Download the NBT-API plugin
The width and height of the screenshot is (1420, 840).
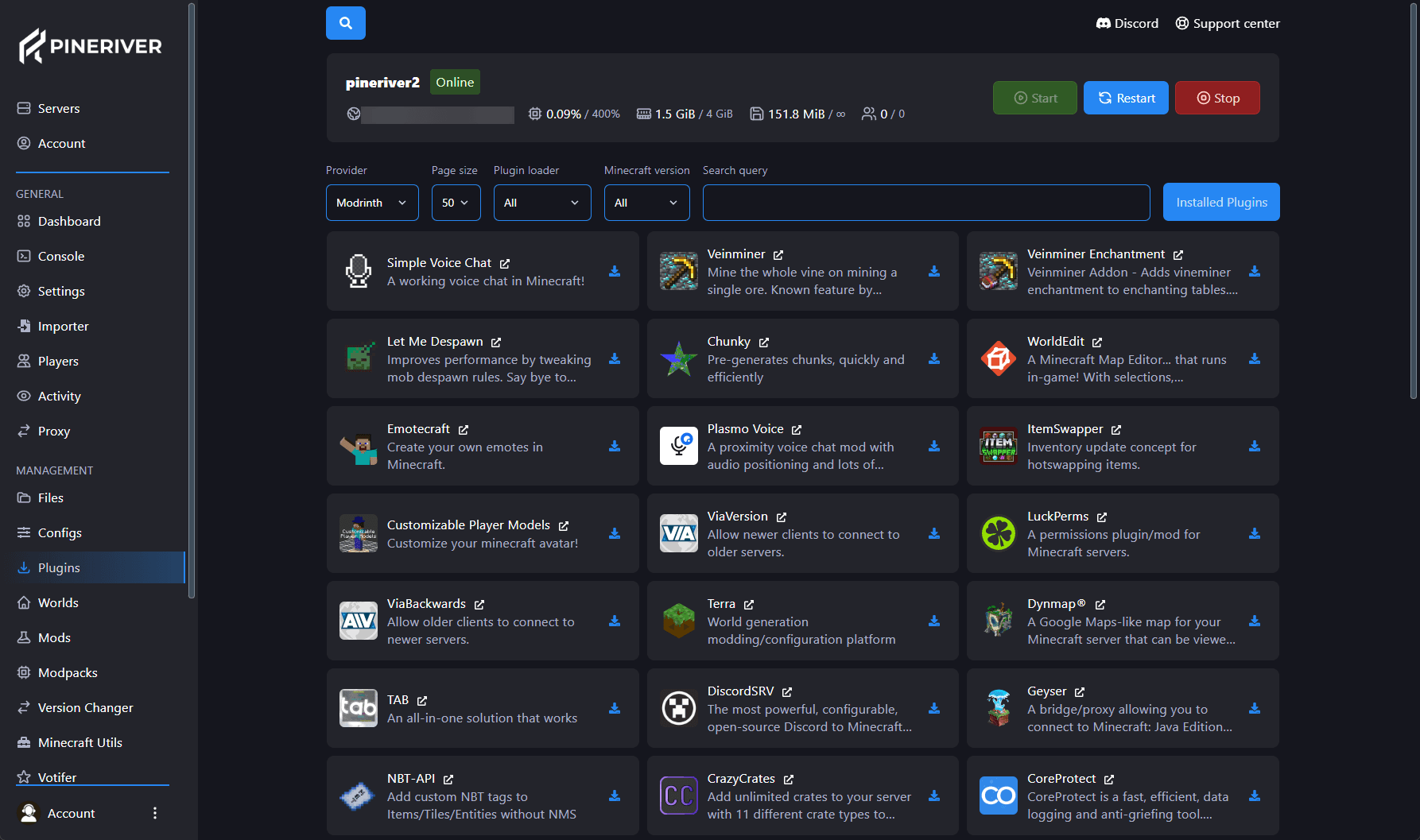[x=615, y=796]
